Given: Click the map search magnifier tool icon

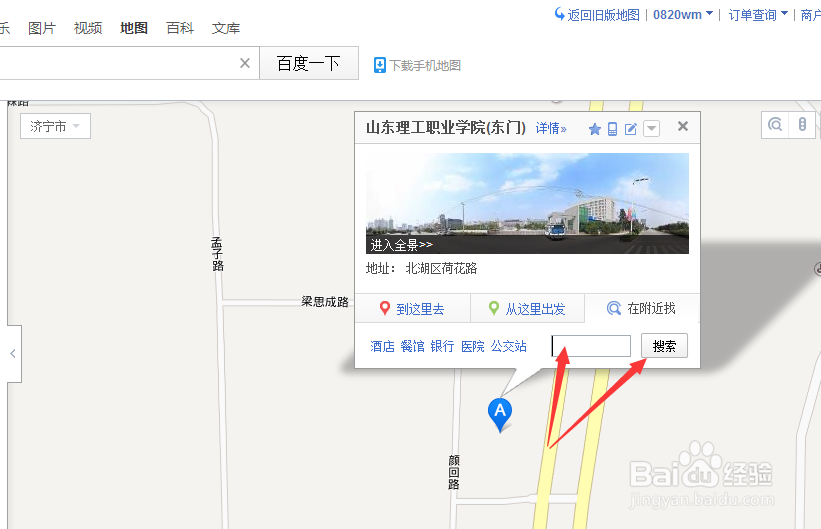Looking at the screenshot, I should coord(775,125).
